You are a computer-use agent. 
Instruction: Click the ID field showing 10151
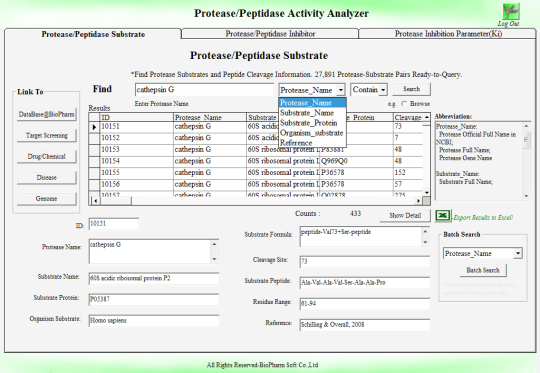(114, 224)
